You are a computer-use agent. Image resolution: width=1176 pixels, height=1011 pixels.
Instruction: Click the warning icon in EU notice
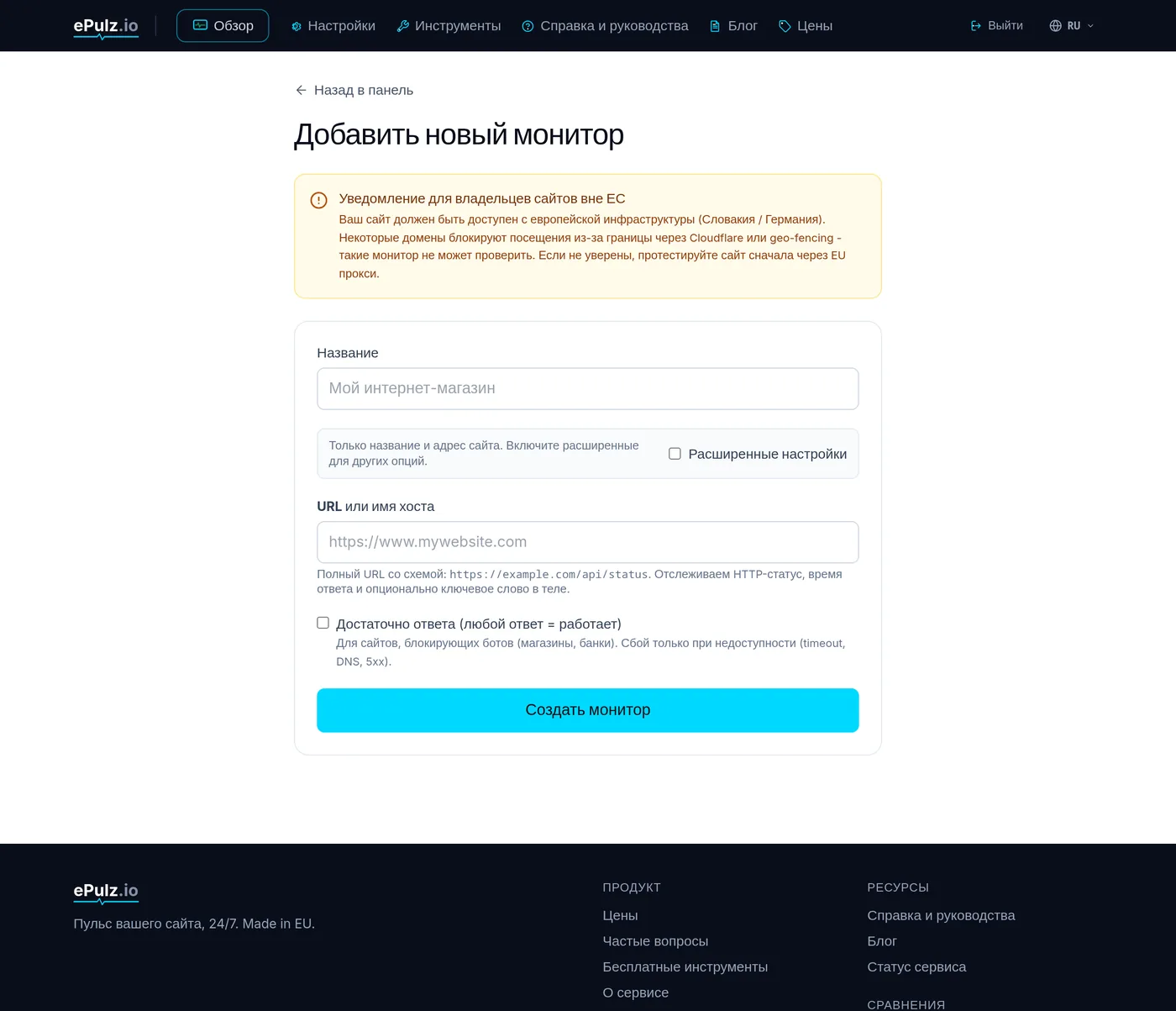pyautogui.click(x=318, y=200)
